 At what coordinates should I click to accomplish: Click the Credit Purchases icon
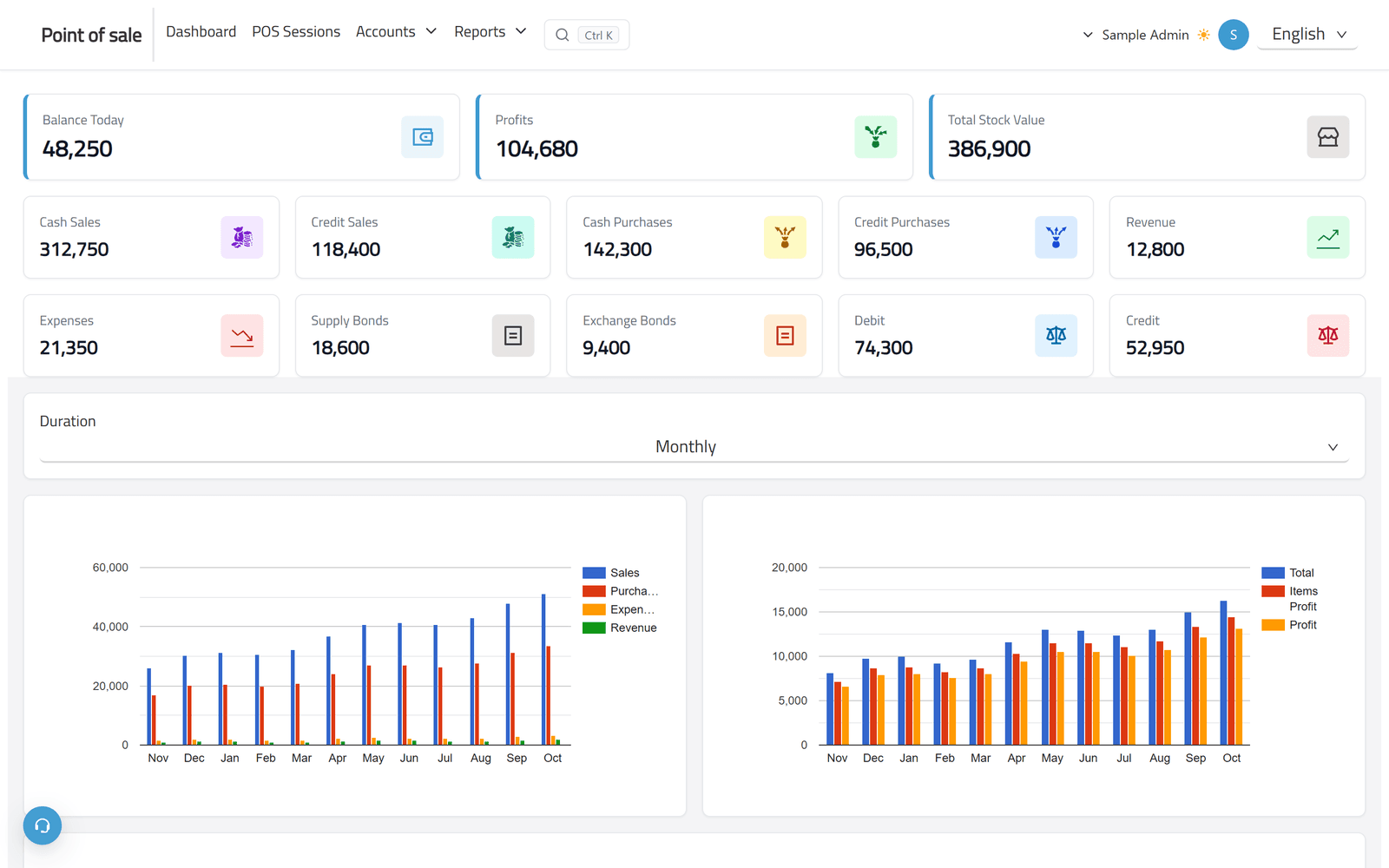point(1056,237)
